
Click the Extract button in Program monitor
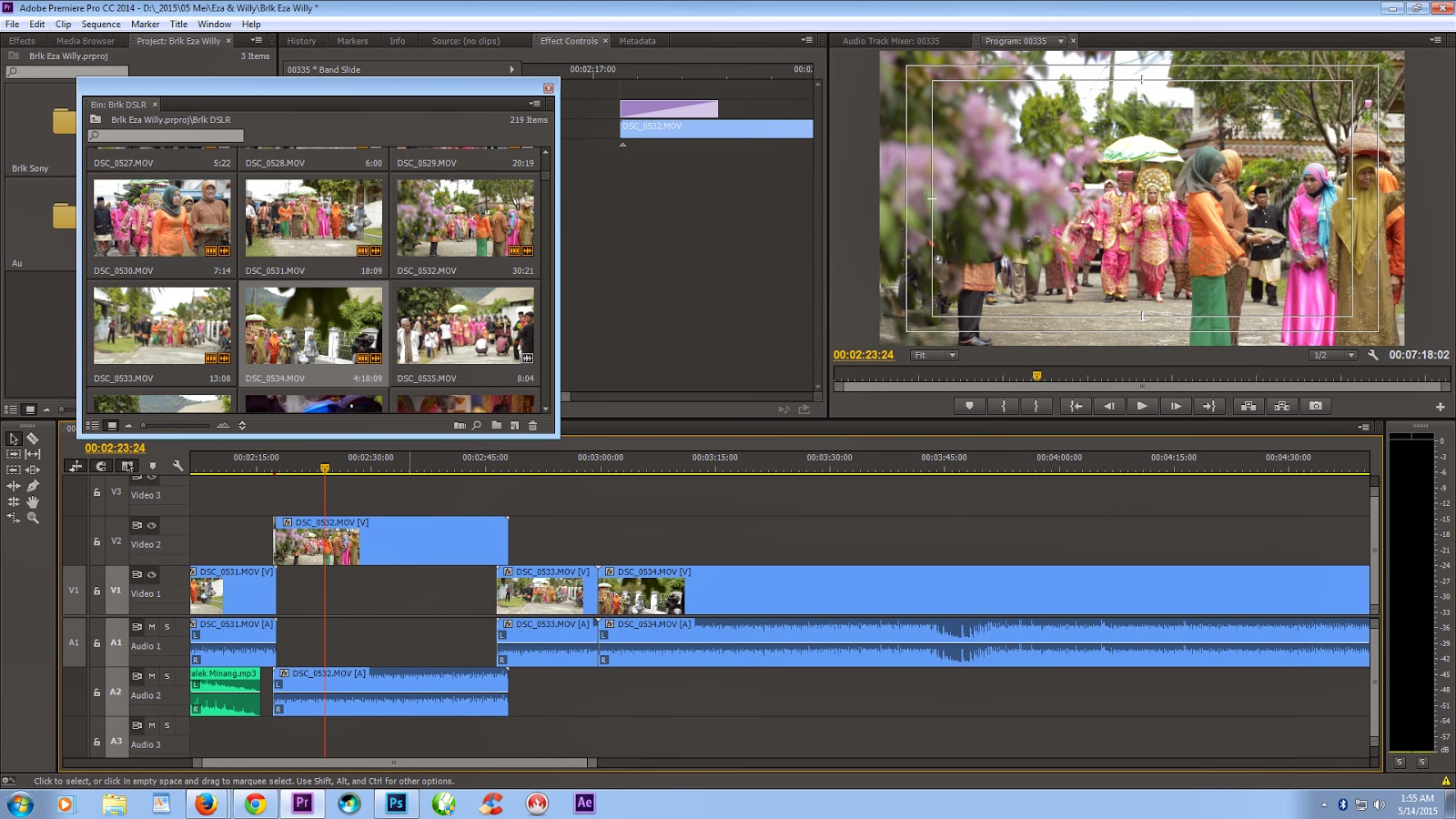[1282, 406]
